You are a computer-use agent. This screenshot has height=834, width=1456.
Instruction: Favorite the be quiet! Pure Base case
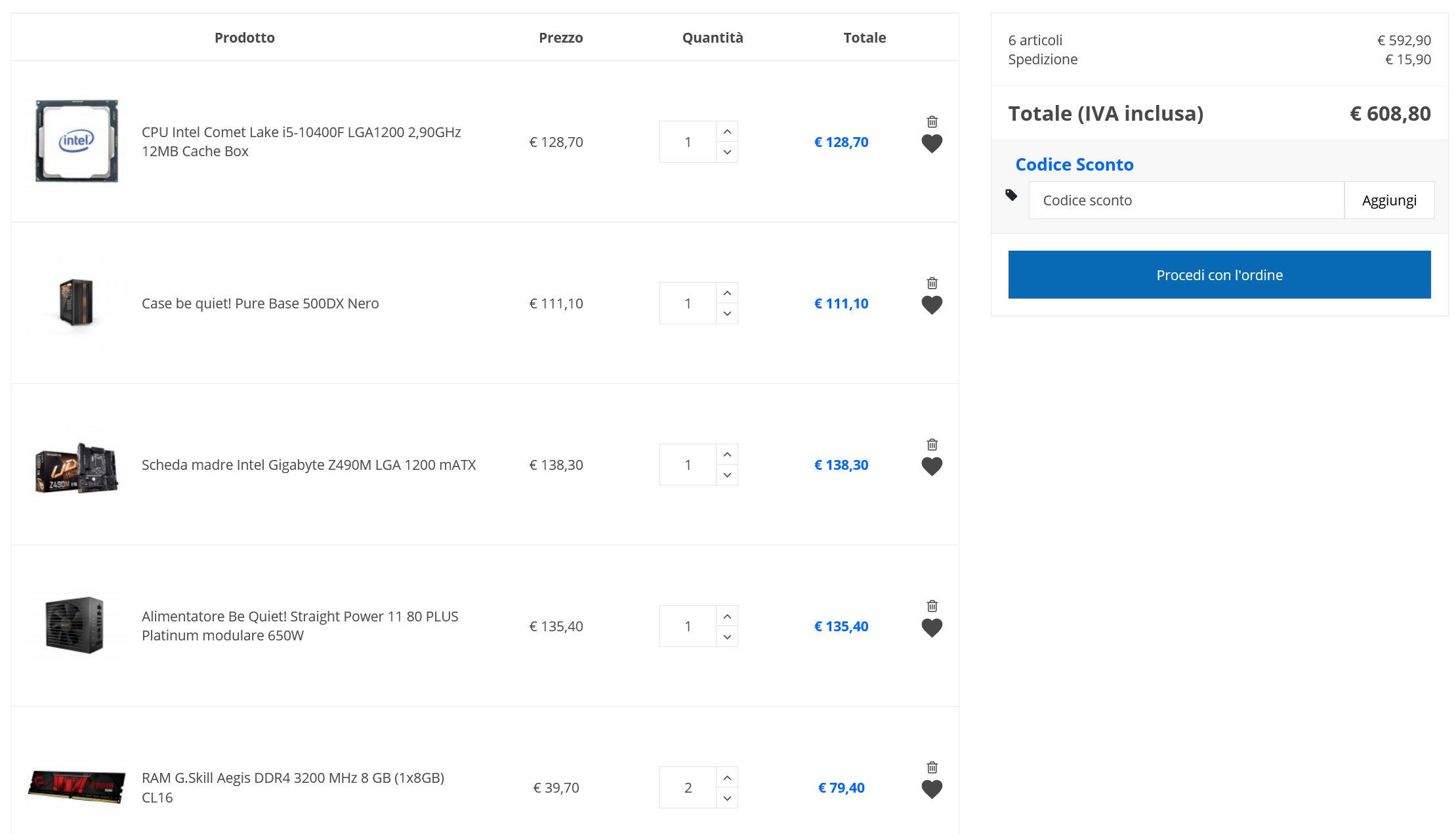pos(932,304)
